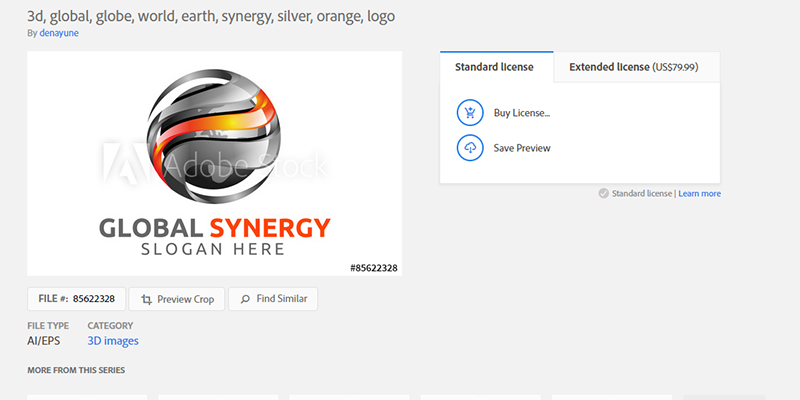The height and width of the screenshot is (400, 800).
Task: Open the 3D images category
Action: (x=113, y=341)
